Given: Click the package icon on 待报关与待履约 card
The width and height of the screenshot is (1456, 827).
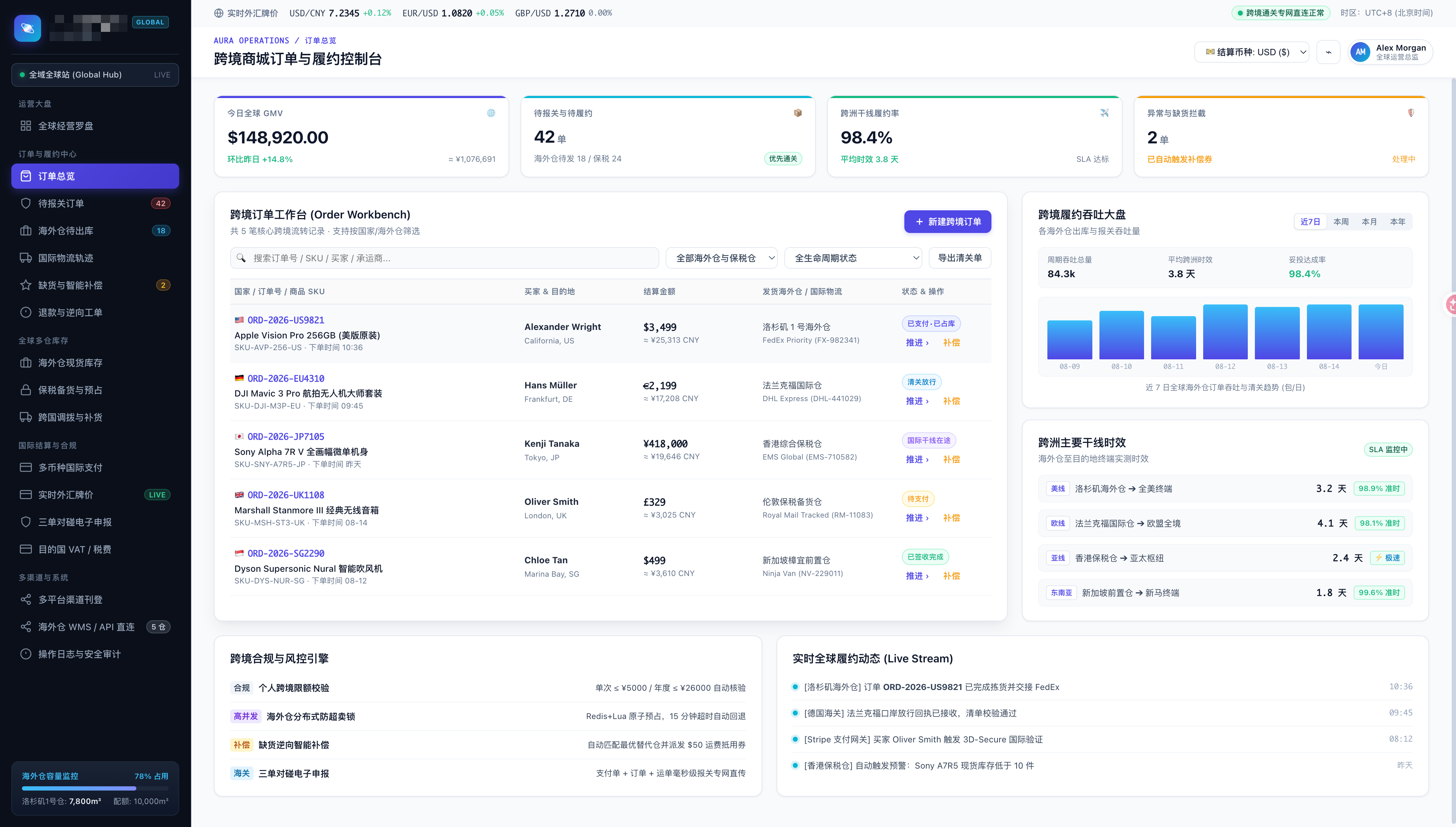Looking at the screenshot, I should [798, 113].
